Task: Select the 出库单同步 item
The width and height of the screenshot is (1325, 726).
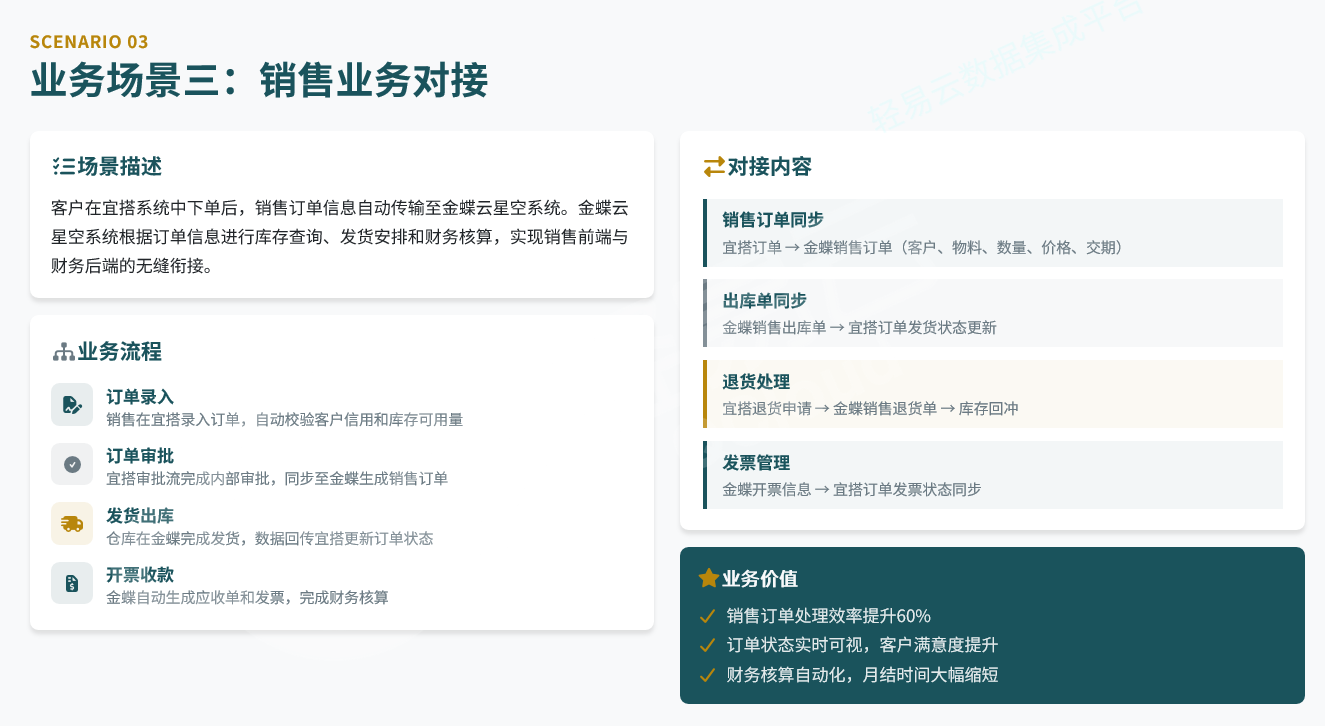Action: [993, 313]
